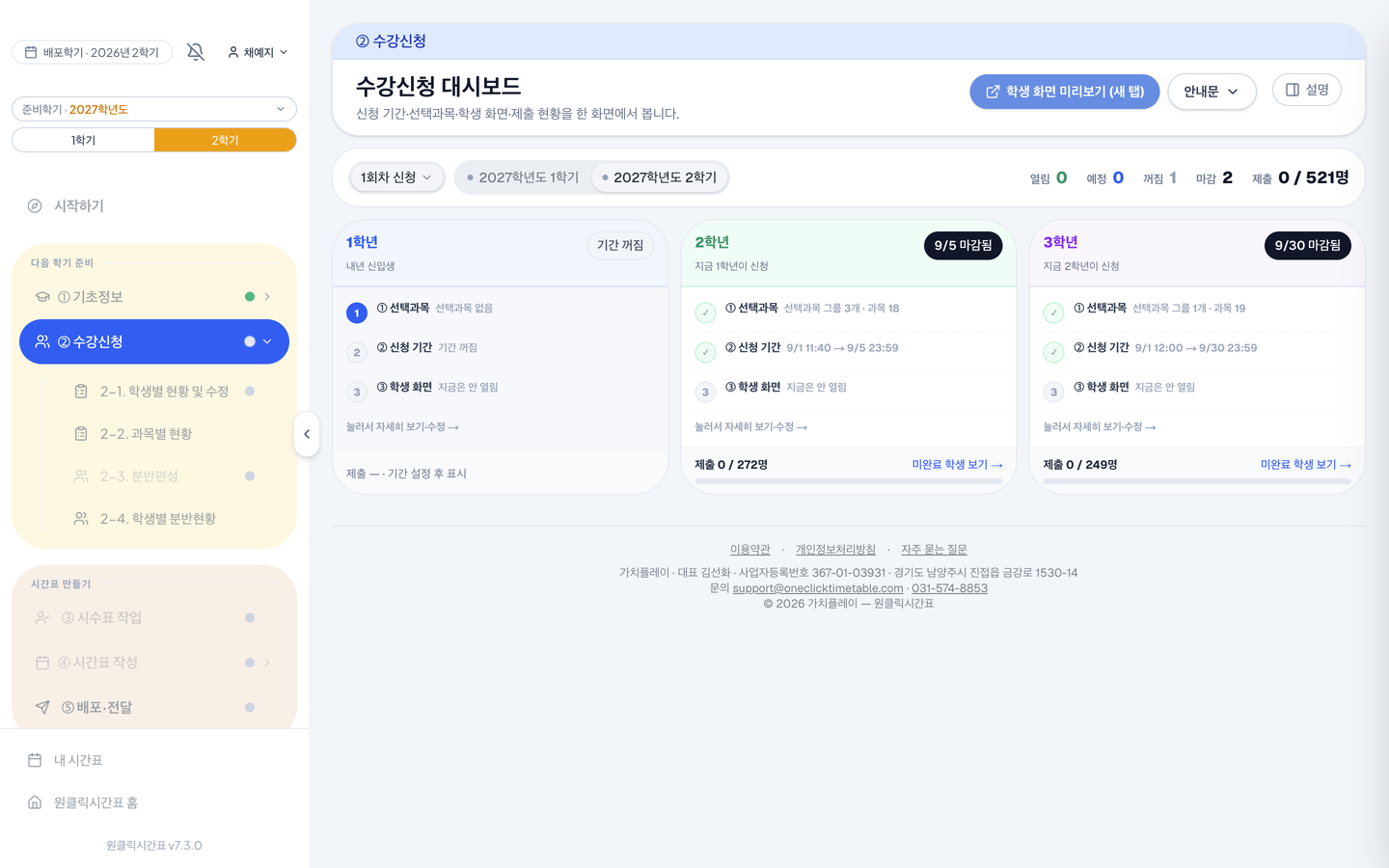
Task: Open the 준비학기 2027학년도 dropdown
Action: 154,109
